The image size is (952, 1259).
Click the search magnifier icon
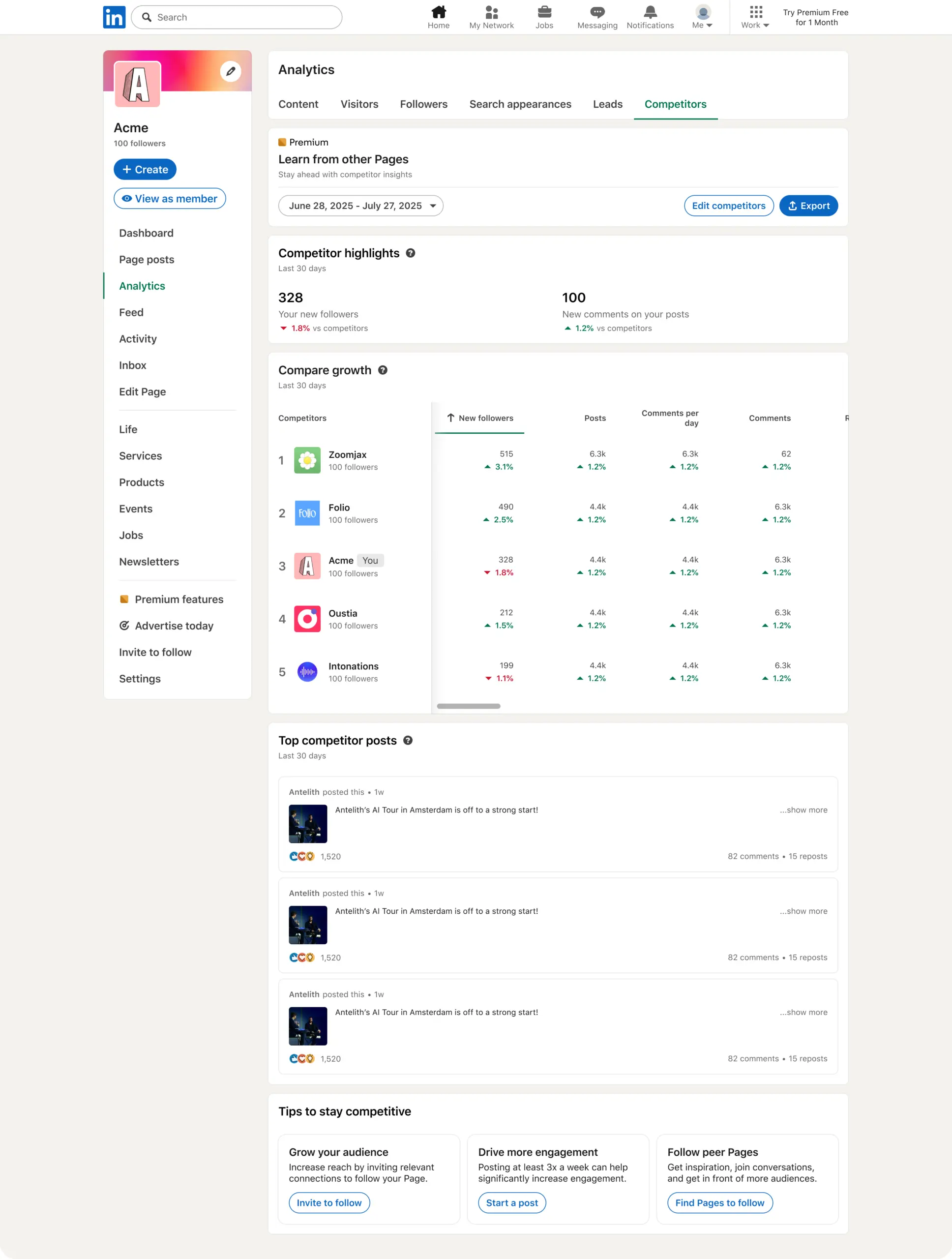(147, 17)
